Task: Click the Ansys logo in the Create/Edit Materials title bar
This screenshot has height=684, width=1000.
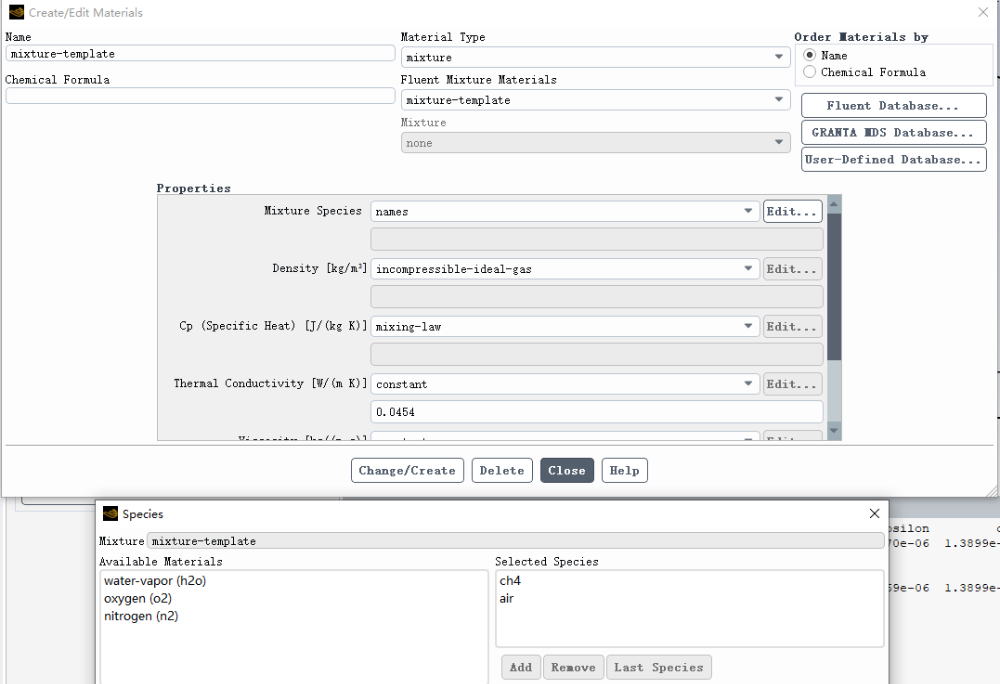Action: [17, 12]
